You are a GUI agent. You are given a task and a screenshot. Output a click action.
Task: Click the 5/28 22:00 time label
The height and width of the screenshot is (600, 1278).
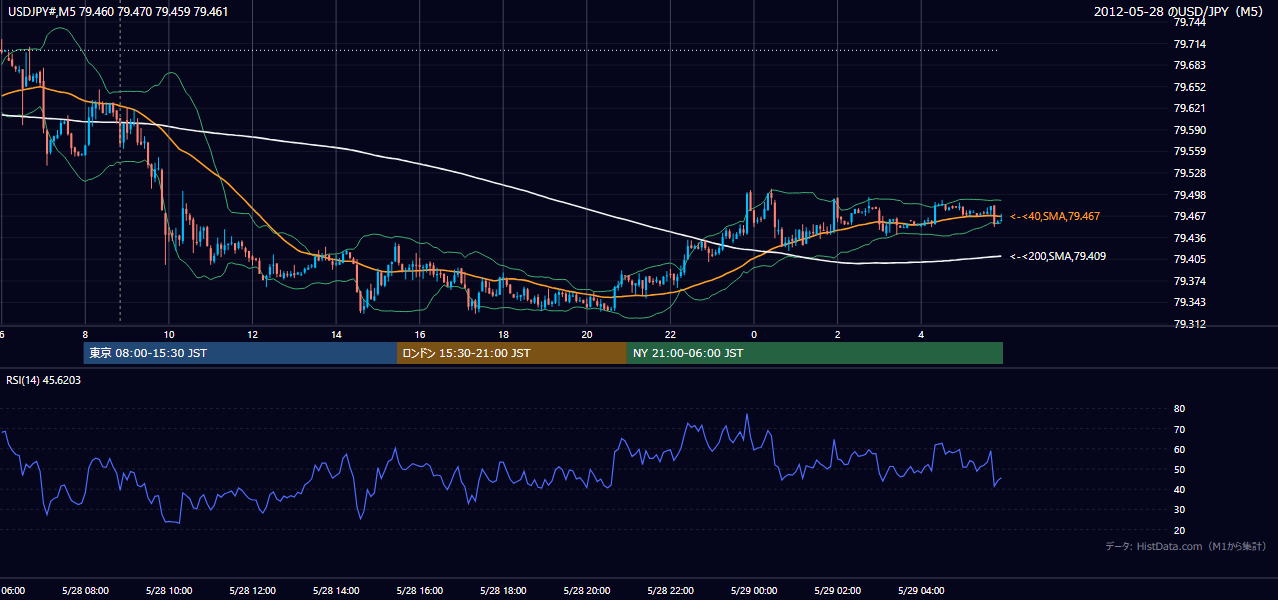click(669, 590)
